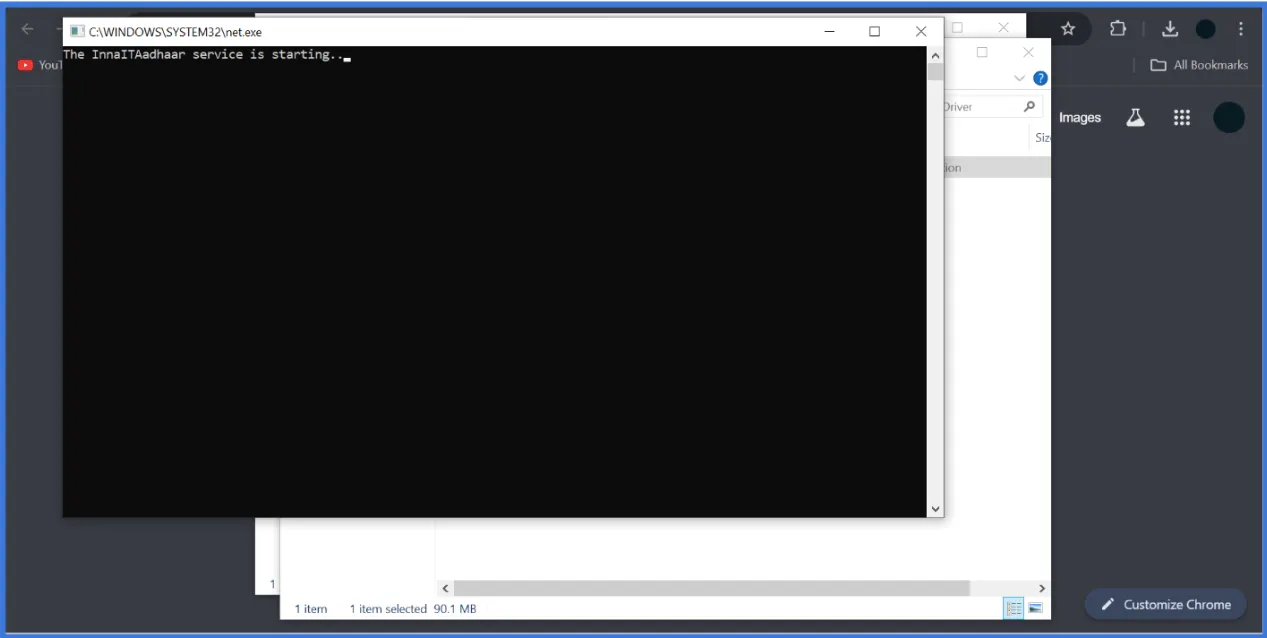Open Google account avatar on page

1229,117
